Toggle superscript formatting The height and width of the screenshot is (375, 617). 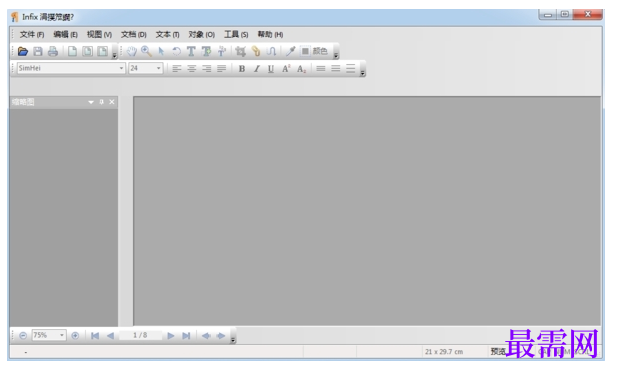click(x=286, y=68)
